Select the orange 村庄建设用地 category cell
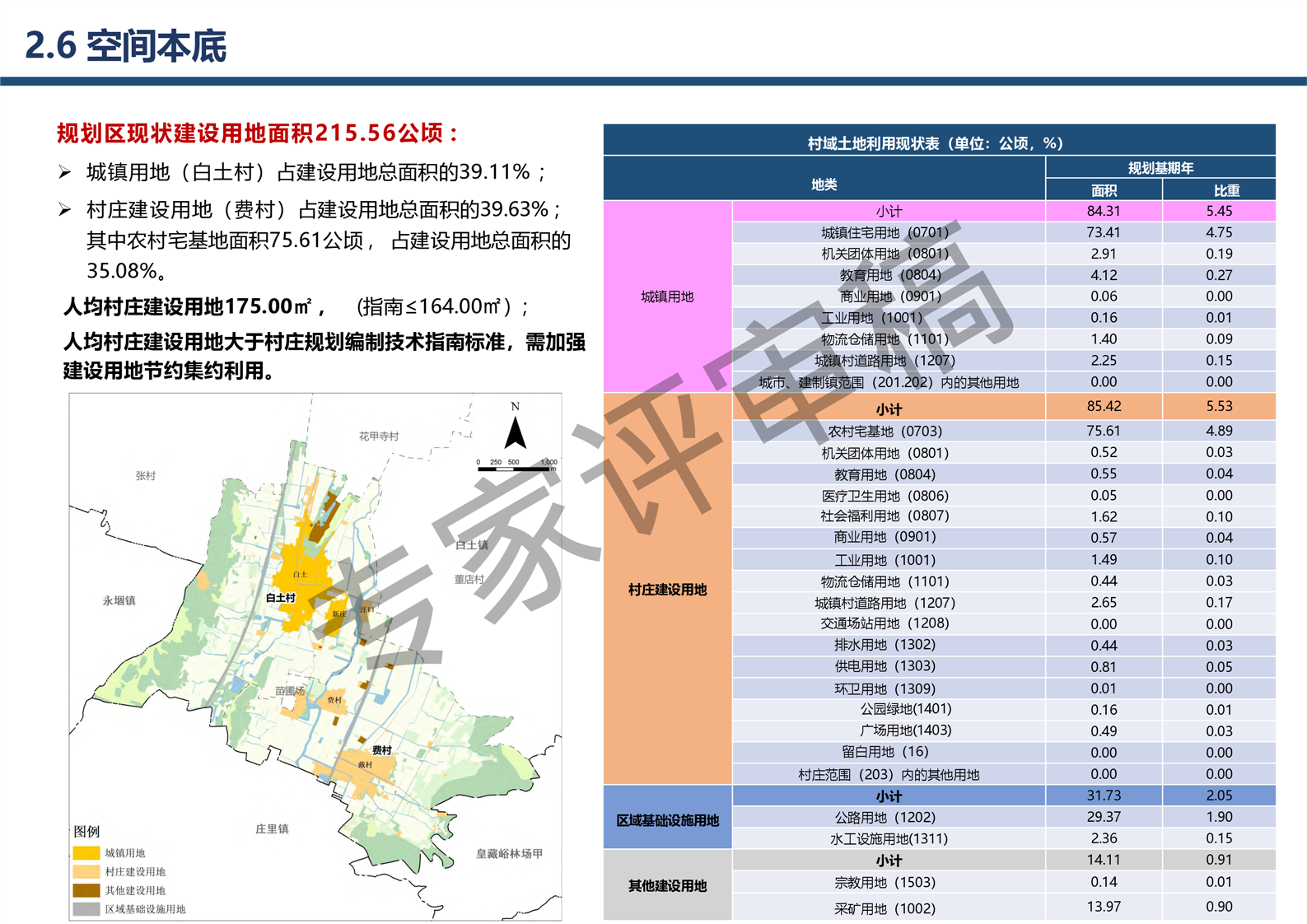Viewport: 1307px width, 924px height. coord(667,590)
